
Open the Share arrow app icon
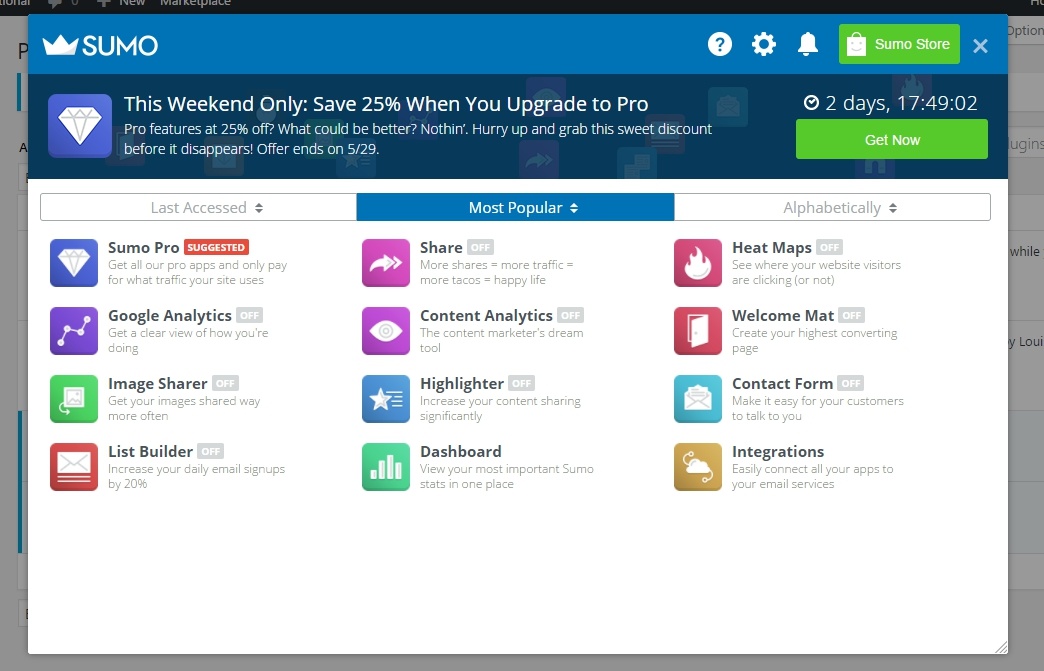386,263
